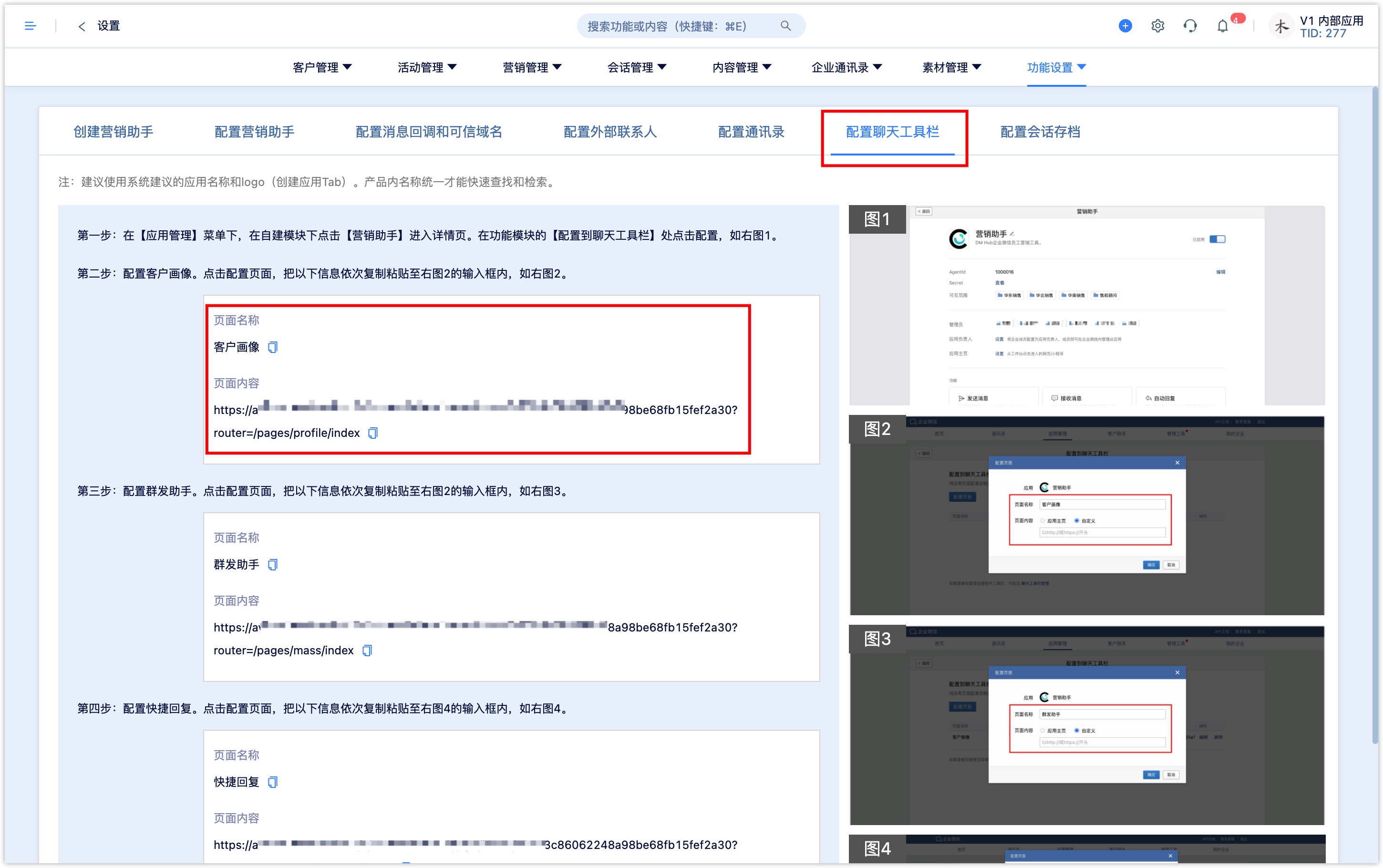Switch to 配置营销助手 tab
The width and height of the screenshot is (1383, 868).
(x=254, y=132)
